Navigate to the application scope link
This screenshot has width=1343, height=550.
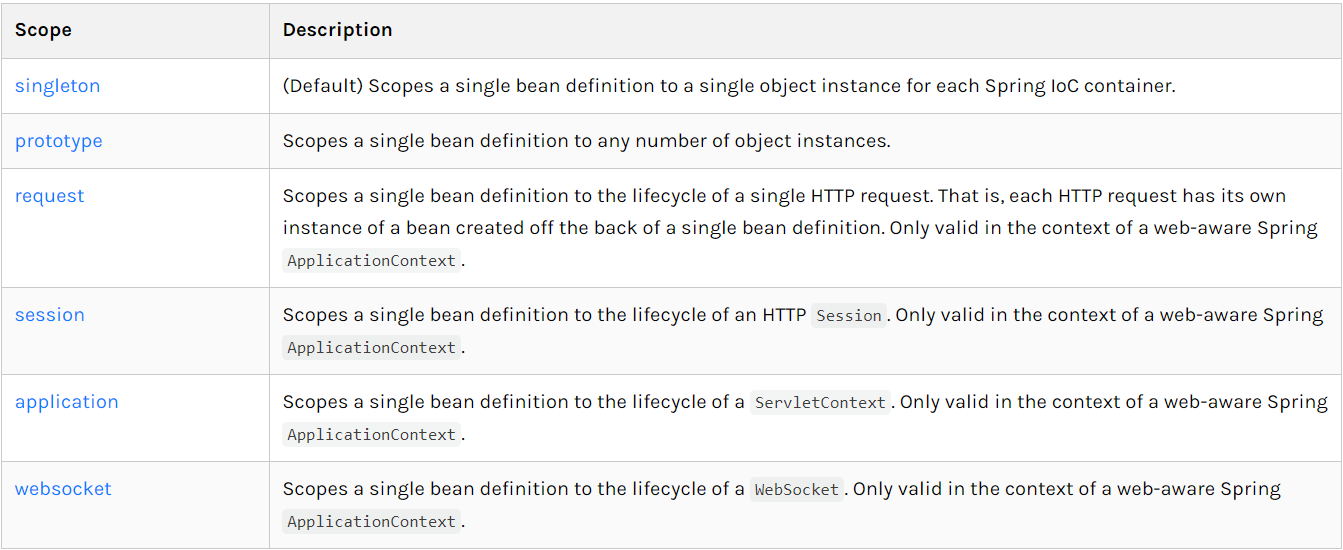point(66,402)
